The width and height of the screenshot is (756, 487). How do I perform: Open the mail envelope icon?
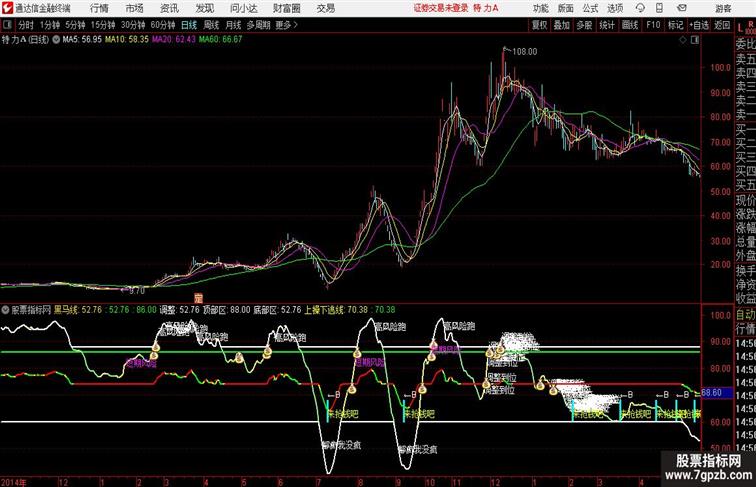[681, 8]
